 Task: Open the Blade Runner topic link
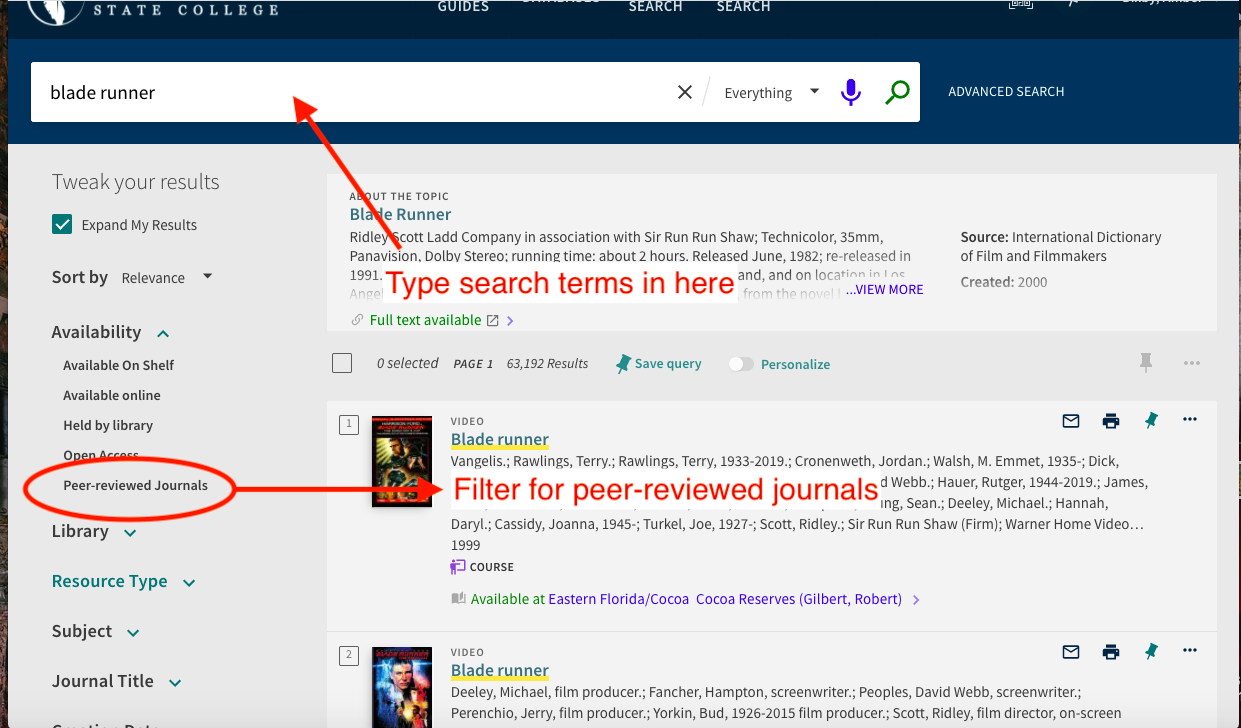(x=400, y=214)
